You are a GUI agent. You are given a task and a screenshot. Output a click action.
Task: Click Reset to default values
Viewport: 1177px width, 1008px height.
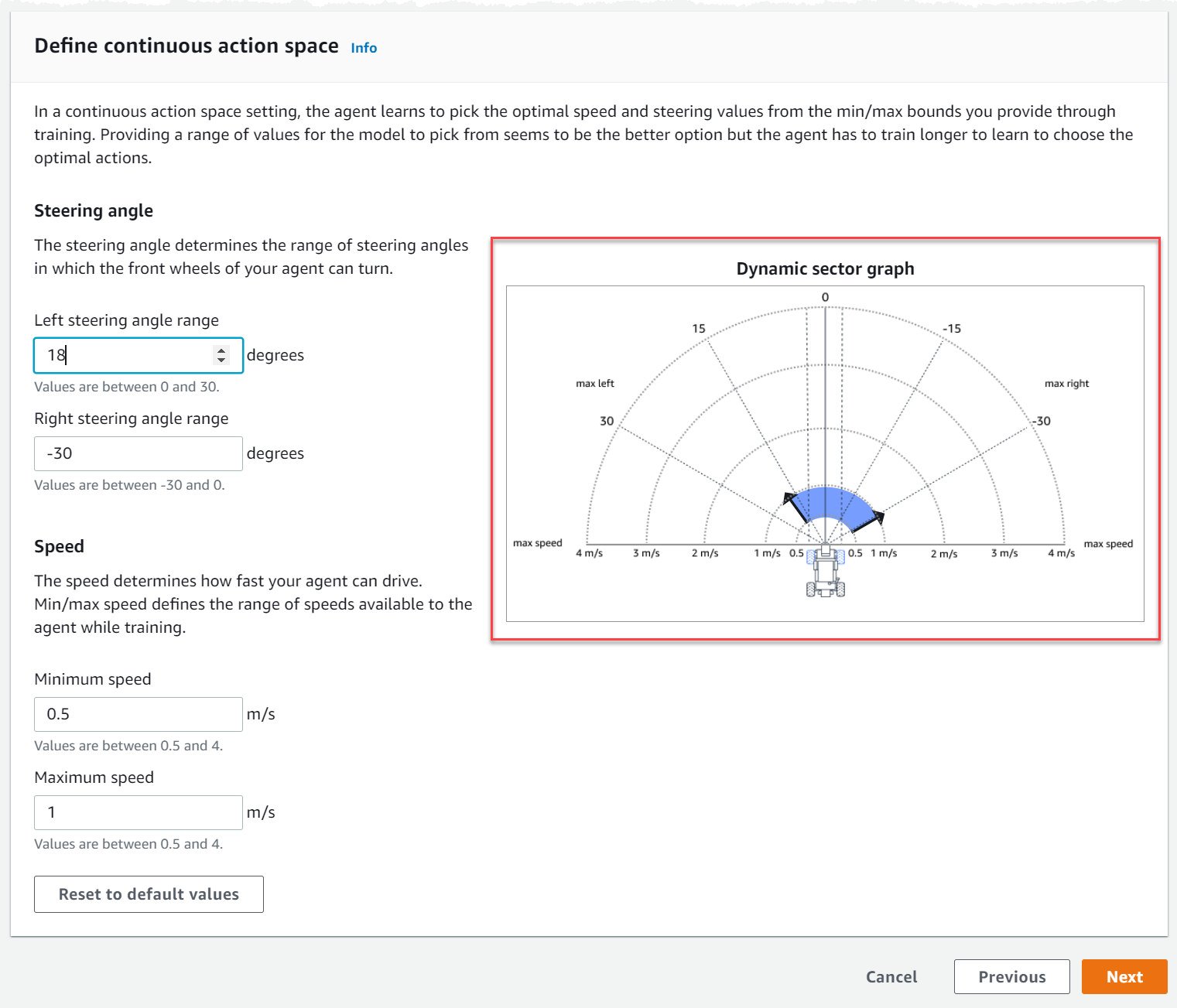(148, 894)
